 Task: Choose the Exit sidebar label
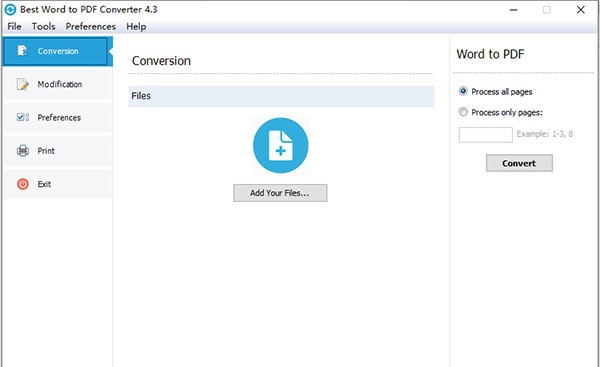[44, 184]
